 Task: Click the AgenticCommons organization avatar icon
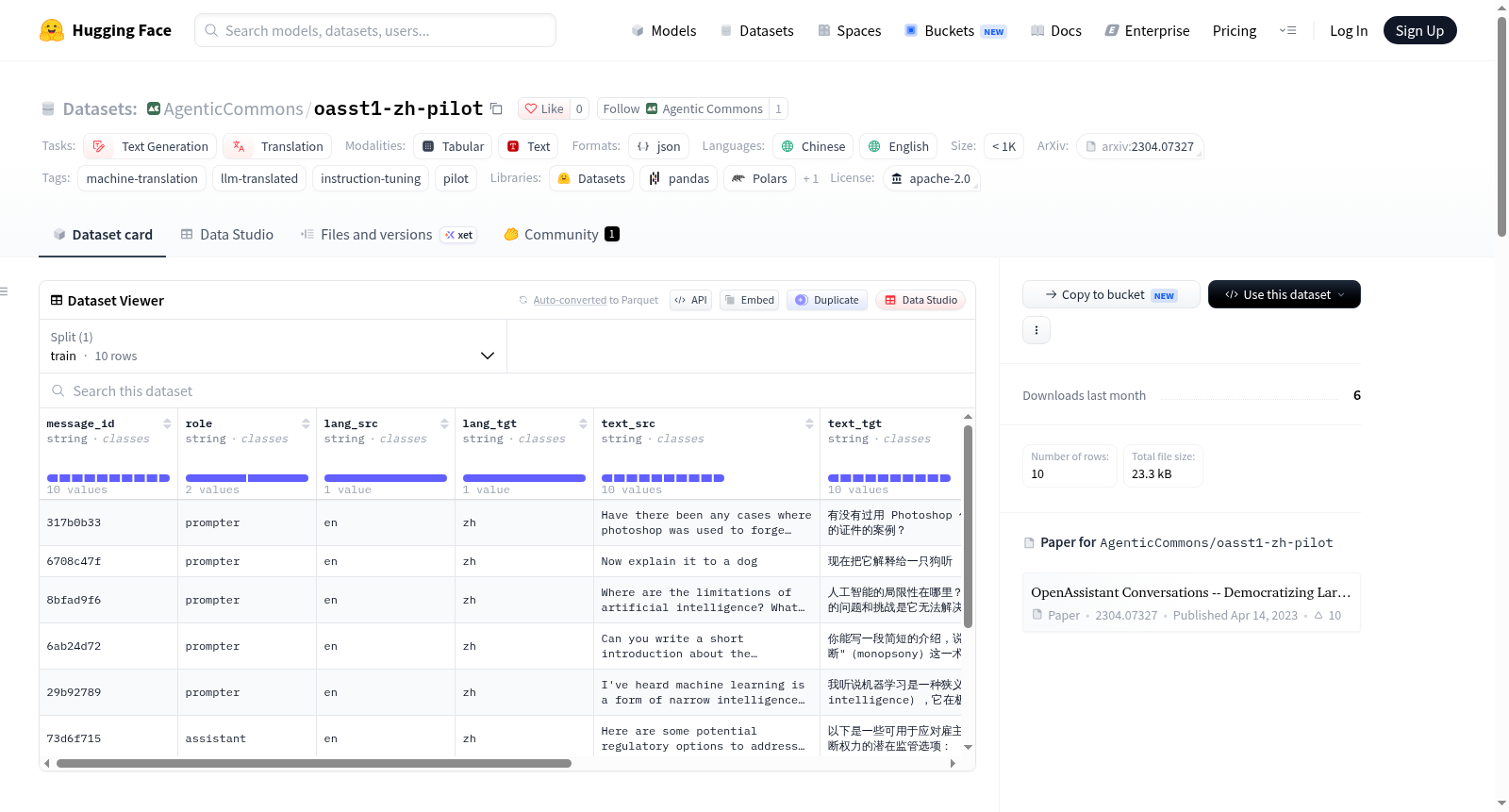click(154, 109)
